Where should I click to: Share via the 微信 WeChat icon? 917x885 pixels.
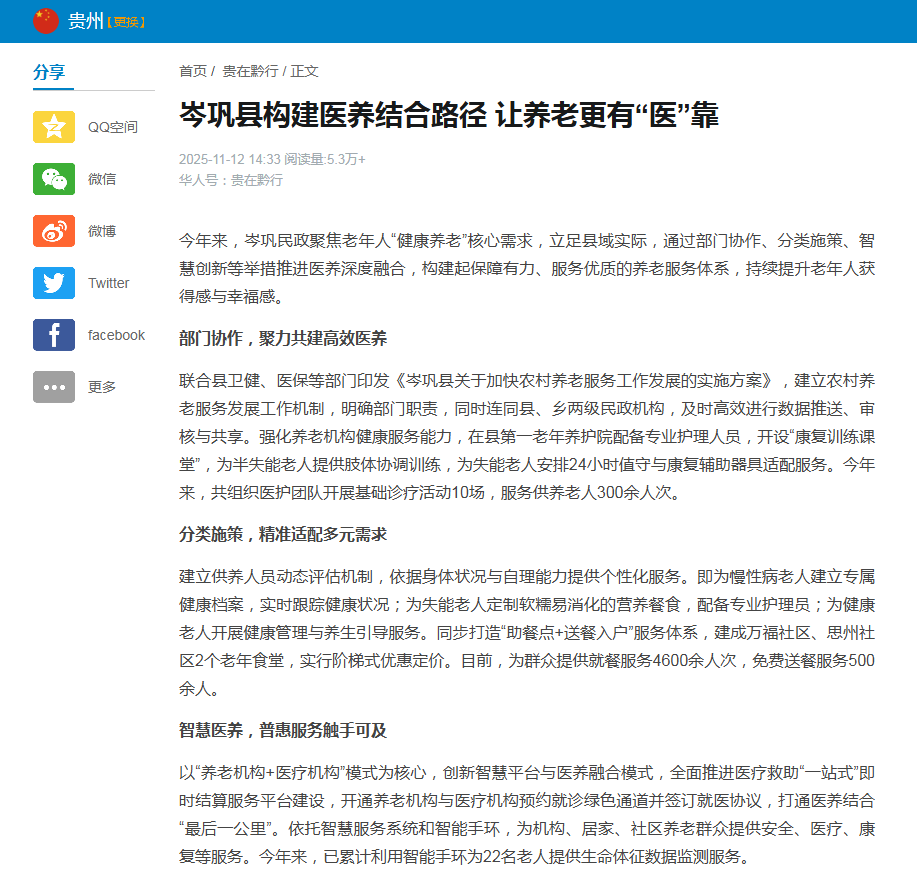54,178
